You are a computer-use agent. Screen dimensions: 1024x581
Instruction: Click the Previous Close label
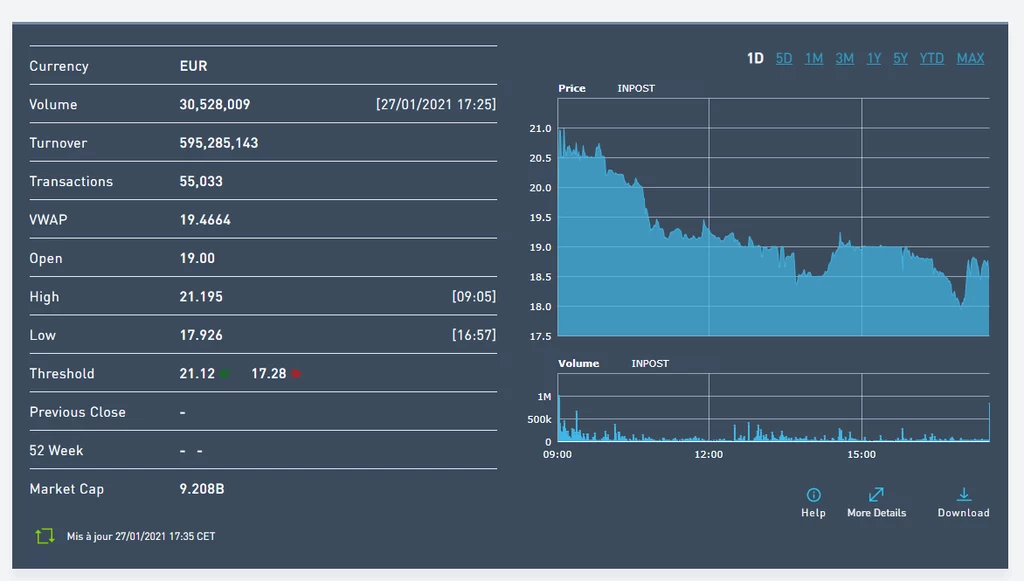pos(78,412)
